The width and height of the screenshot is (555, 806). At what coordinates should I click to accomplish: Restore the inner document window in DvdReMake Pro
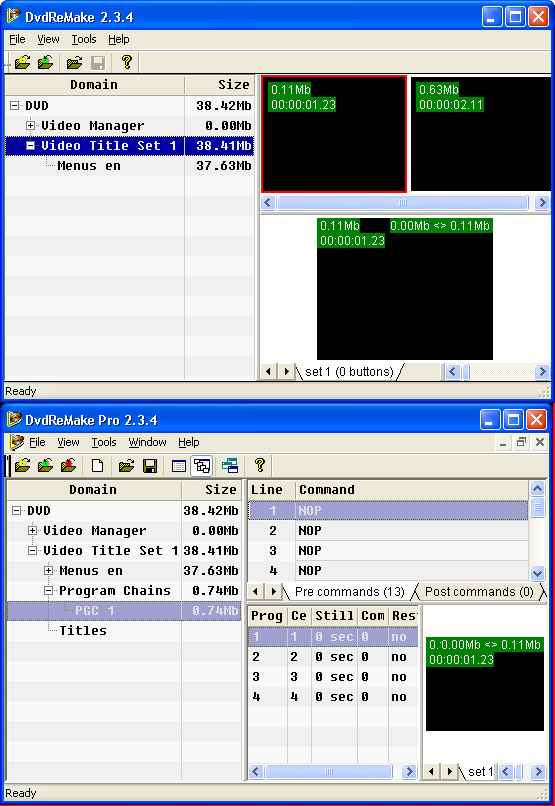point(521,442)
